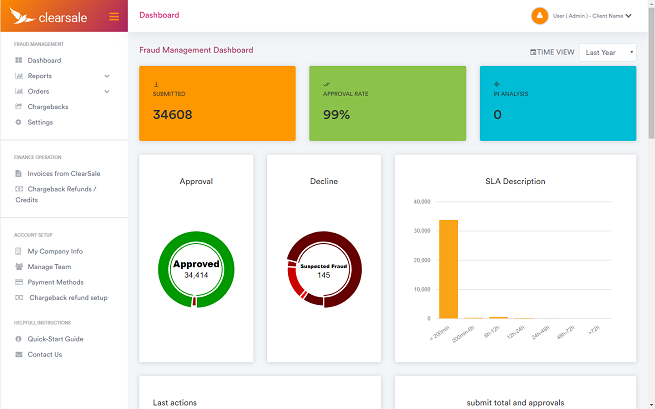655x409 pixels.
Task: Click the Fraud Management Dashboard heading
Action: click(196, 50)
